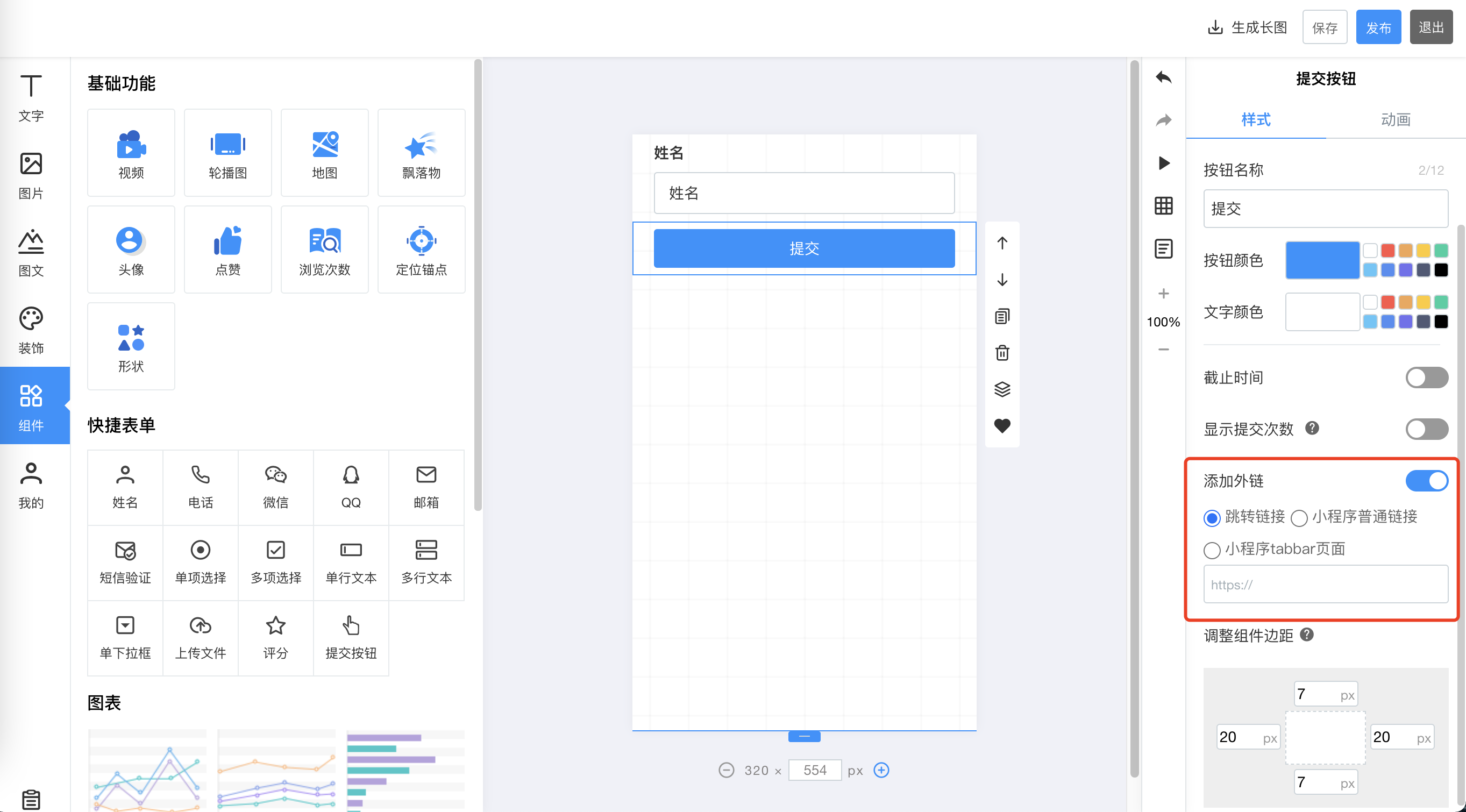Viewport: 1466px width, 812px height.
Task: Add the QQ form field
Action: pyautogui.click(x=351, y=488)
